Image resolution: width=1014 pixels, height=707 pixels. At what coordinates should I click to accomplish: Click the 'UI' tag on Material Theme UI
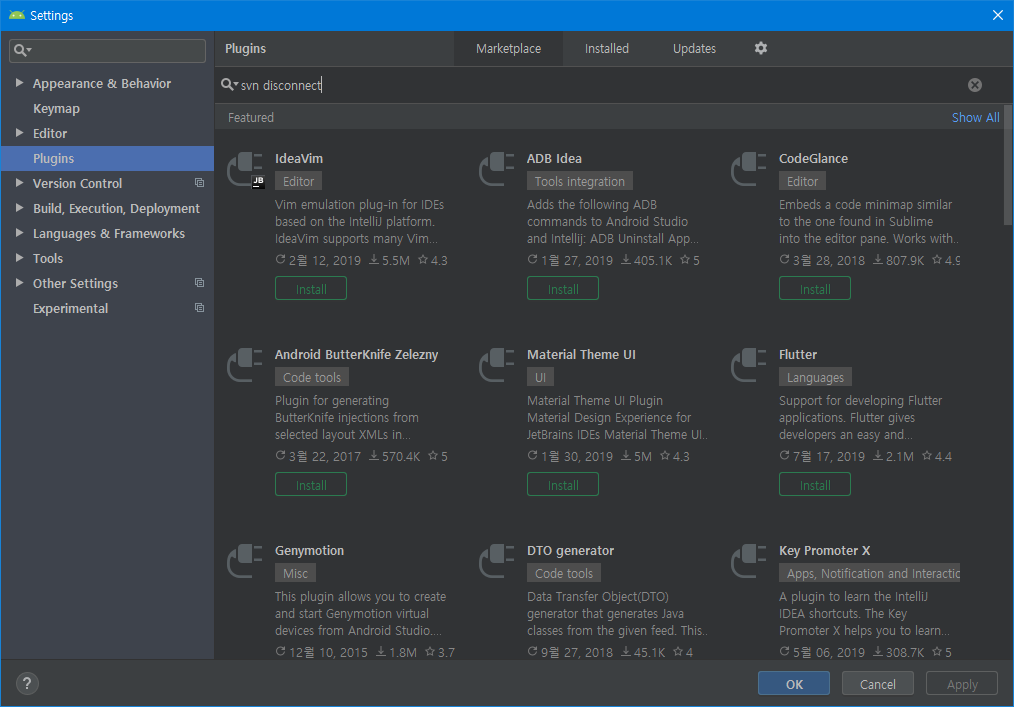540,377
